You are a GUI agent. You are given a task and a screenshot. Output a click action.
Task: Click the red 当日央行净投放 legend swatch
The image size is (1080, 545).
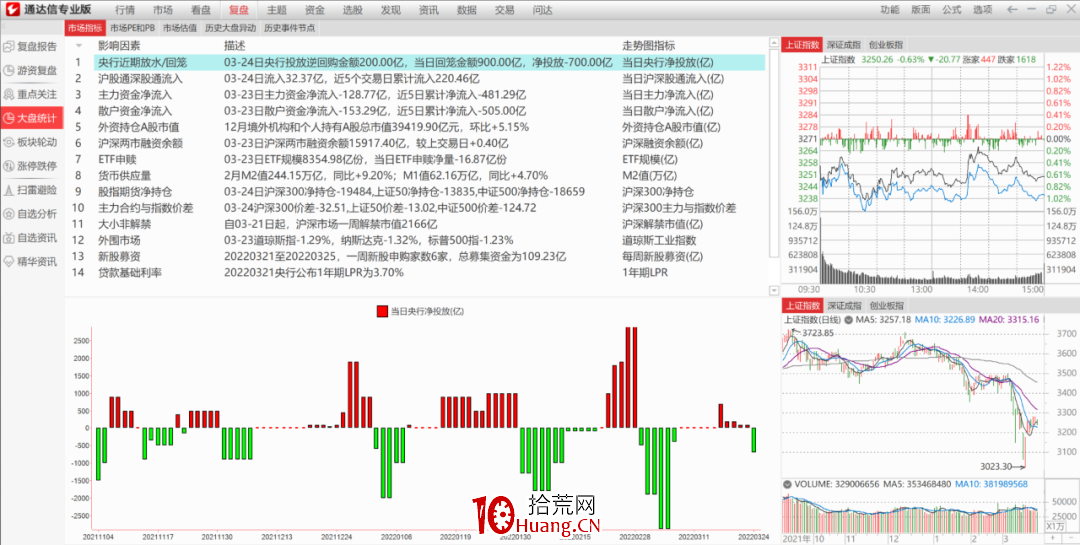tap(382, 311)
